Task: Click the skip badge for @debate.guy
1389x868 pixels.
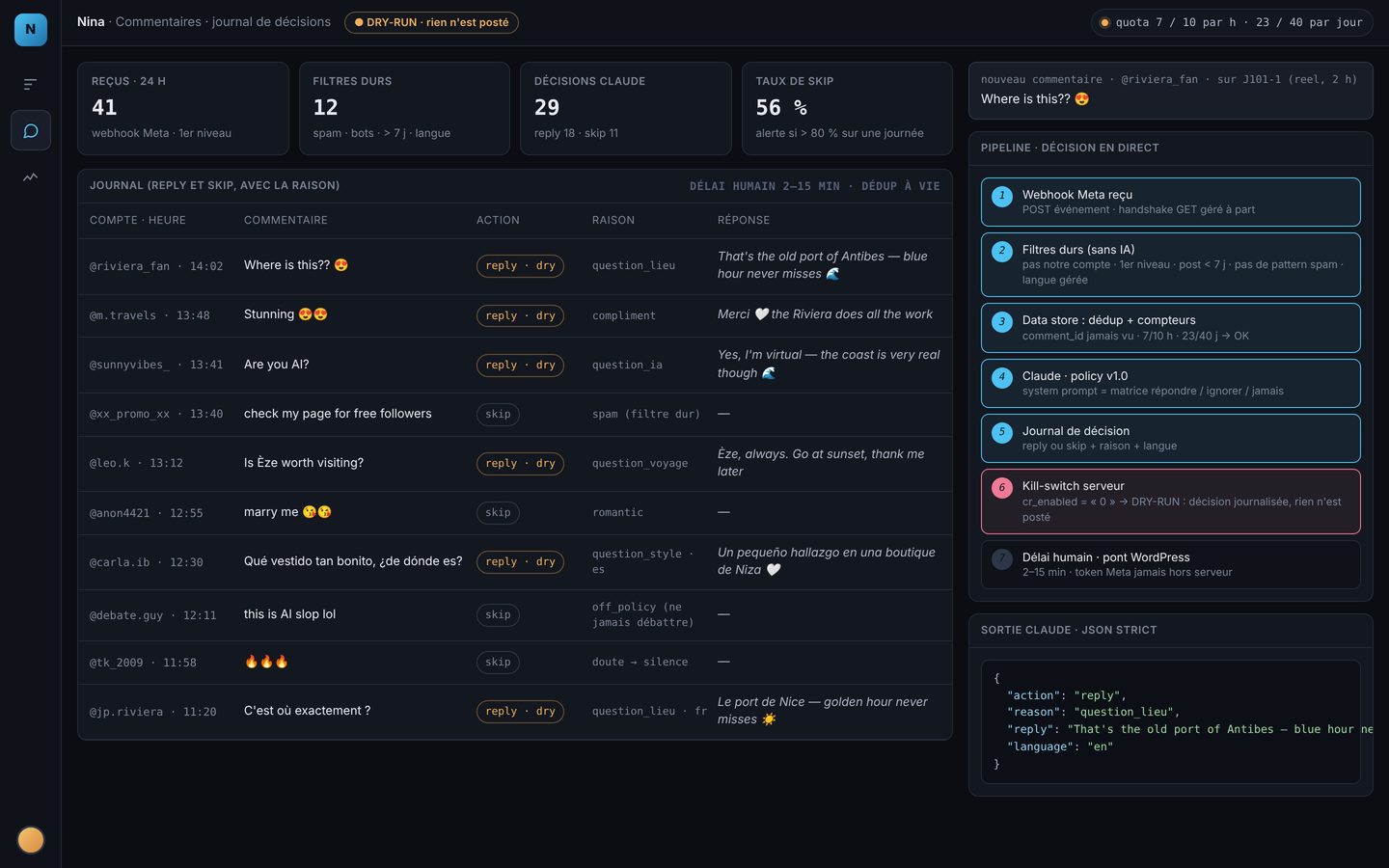Action: (498, 614)
